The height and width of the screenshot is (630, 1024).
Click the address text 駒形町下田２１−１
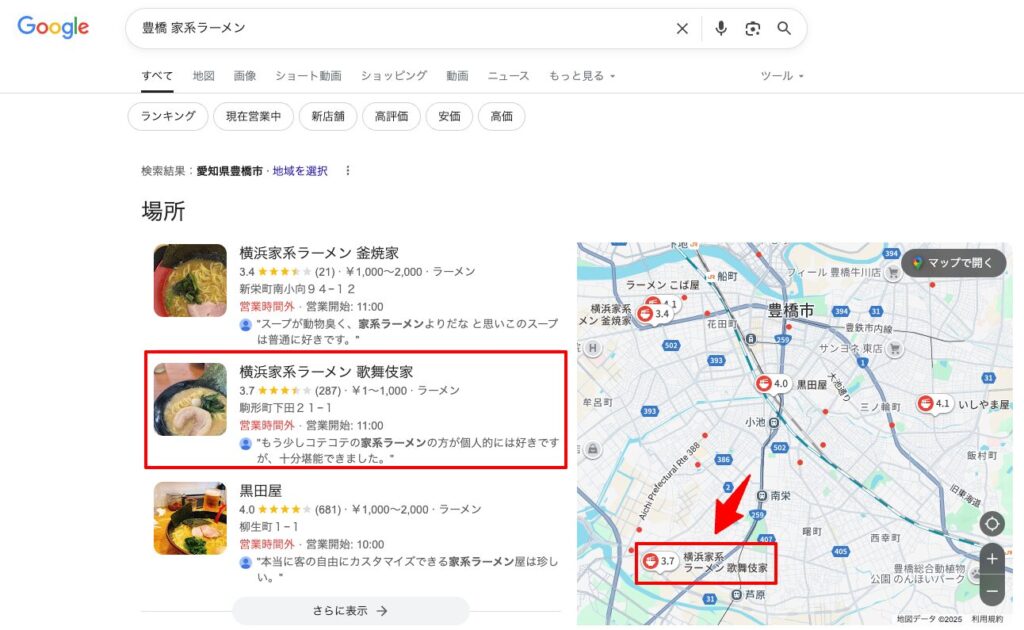click(285, 408)
